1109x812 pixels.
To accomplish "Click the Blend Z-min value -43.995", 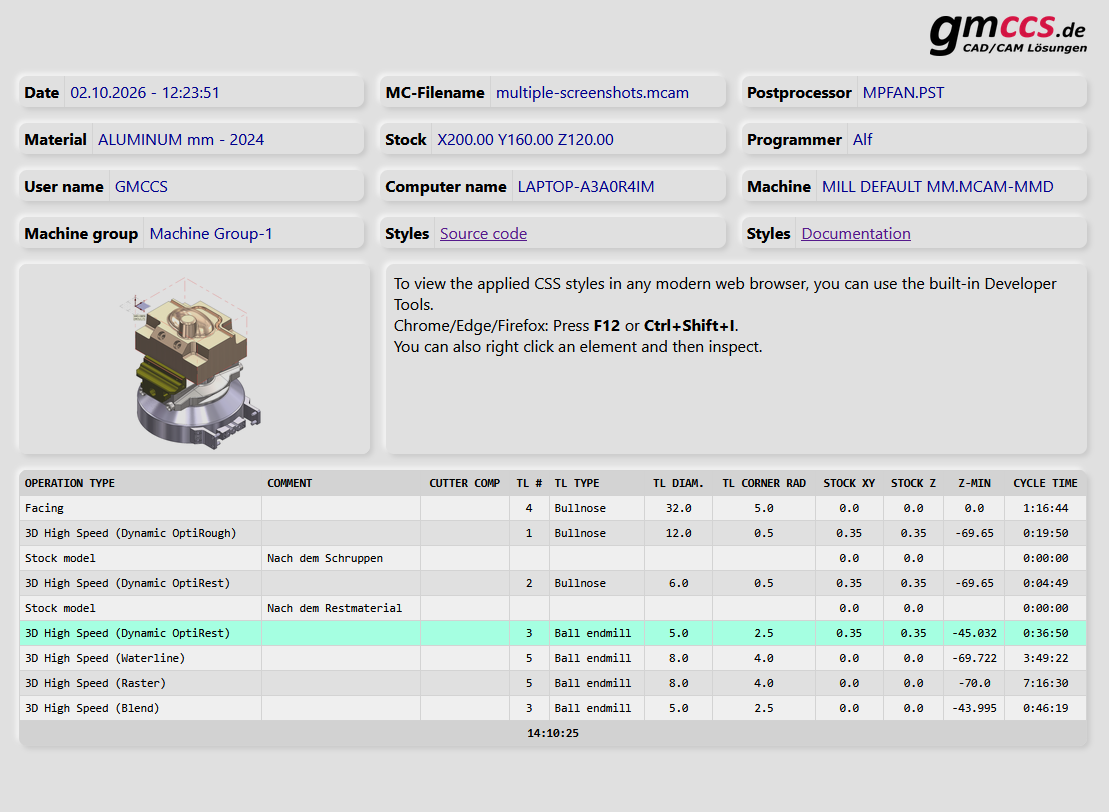I will point(975,708).
